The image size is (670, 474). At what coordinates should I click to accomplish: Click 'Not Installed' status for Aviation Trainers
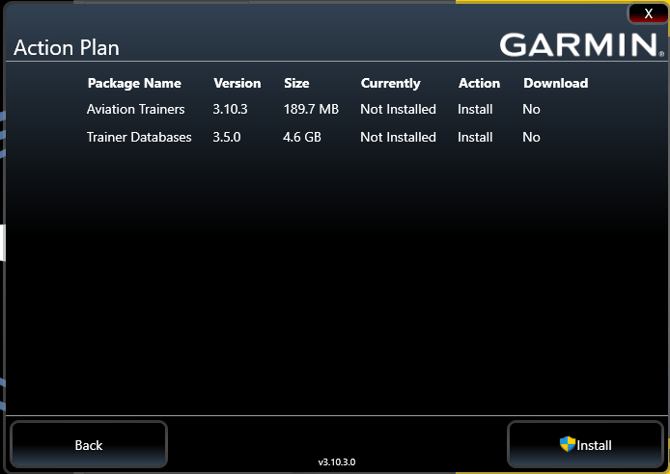coord(398,109)
